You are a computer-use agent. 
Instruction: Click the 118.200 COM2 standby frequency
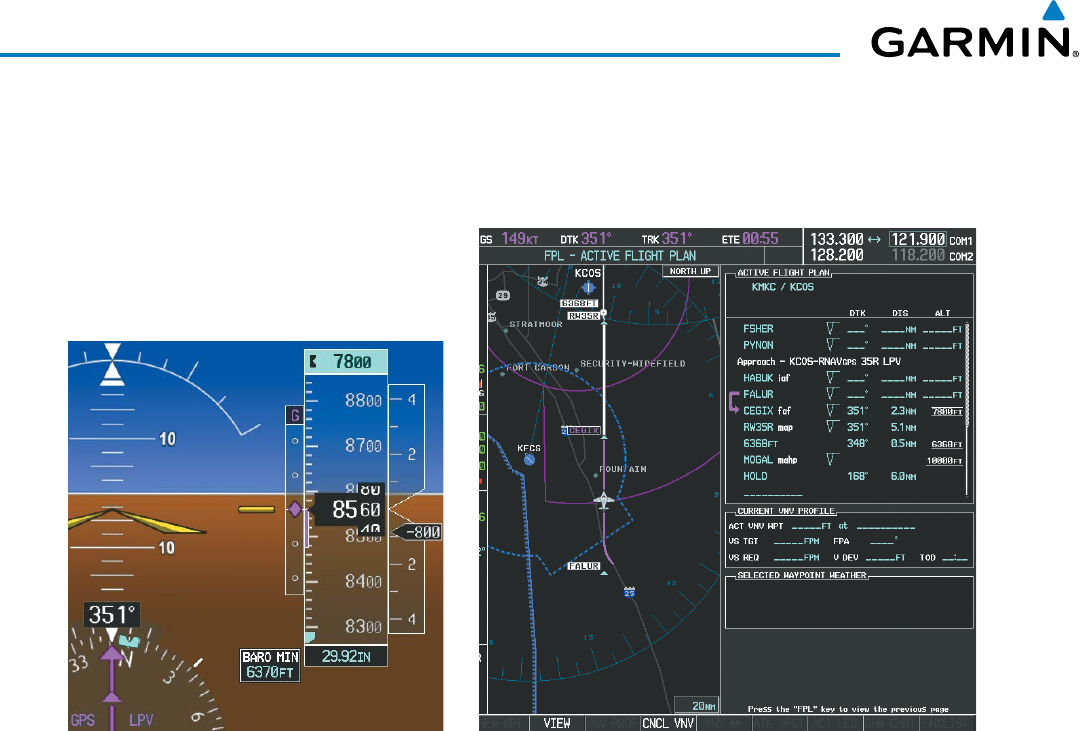pos(918,255)
